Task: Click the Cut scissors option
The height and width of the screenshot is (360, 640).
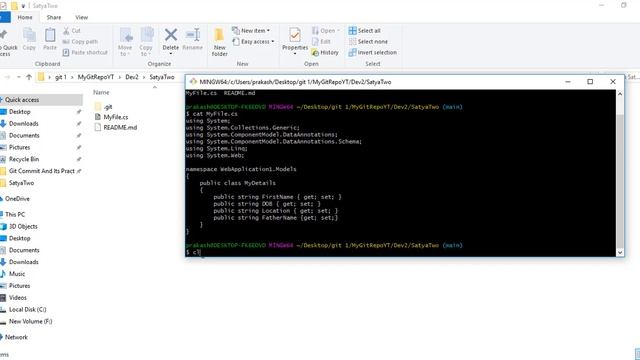Action: click(71, 31)
